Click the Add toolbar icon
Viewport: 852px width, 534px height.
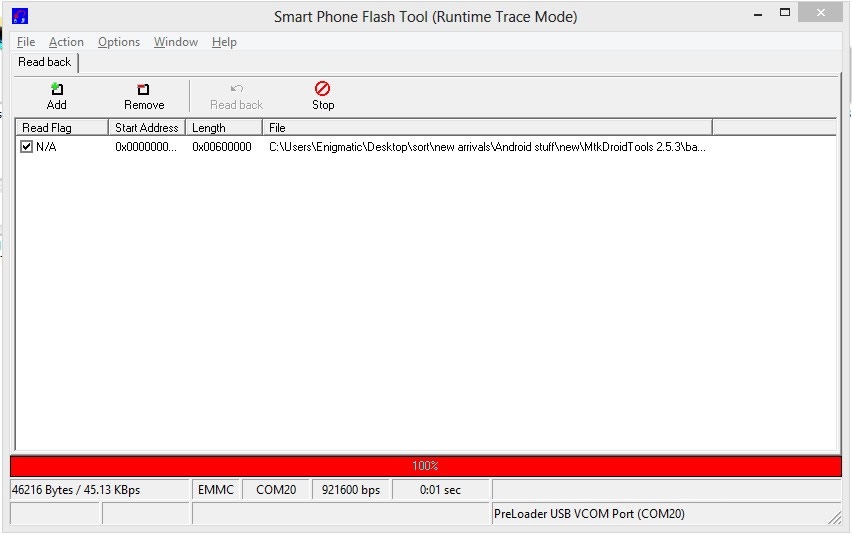click(57, 89)
